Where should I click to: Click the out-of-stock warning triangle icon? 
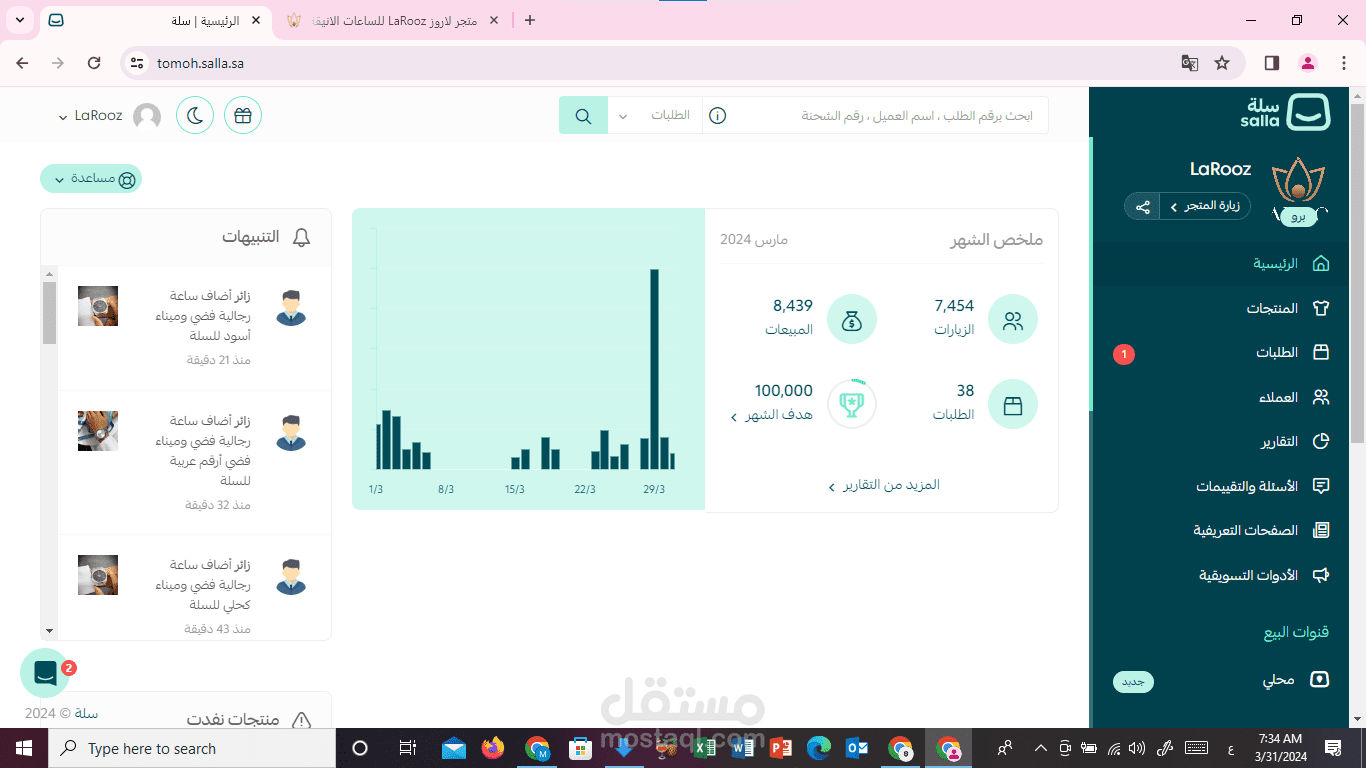[x=300, y=720]
